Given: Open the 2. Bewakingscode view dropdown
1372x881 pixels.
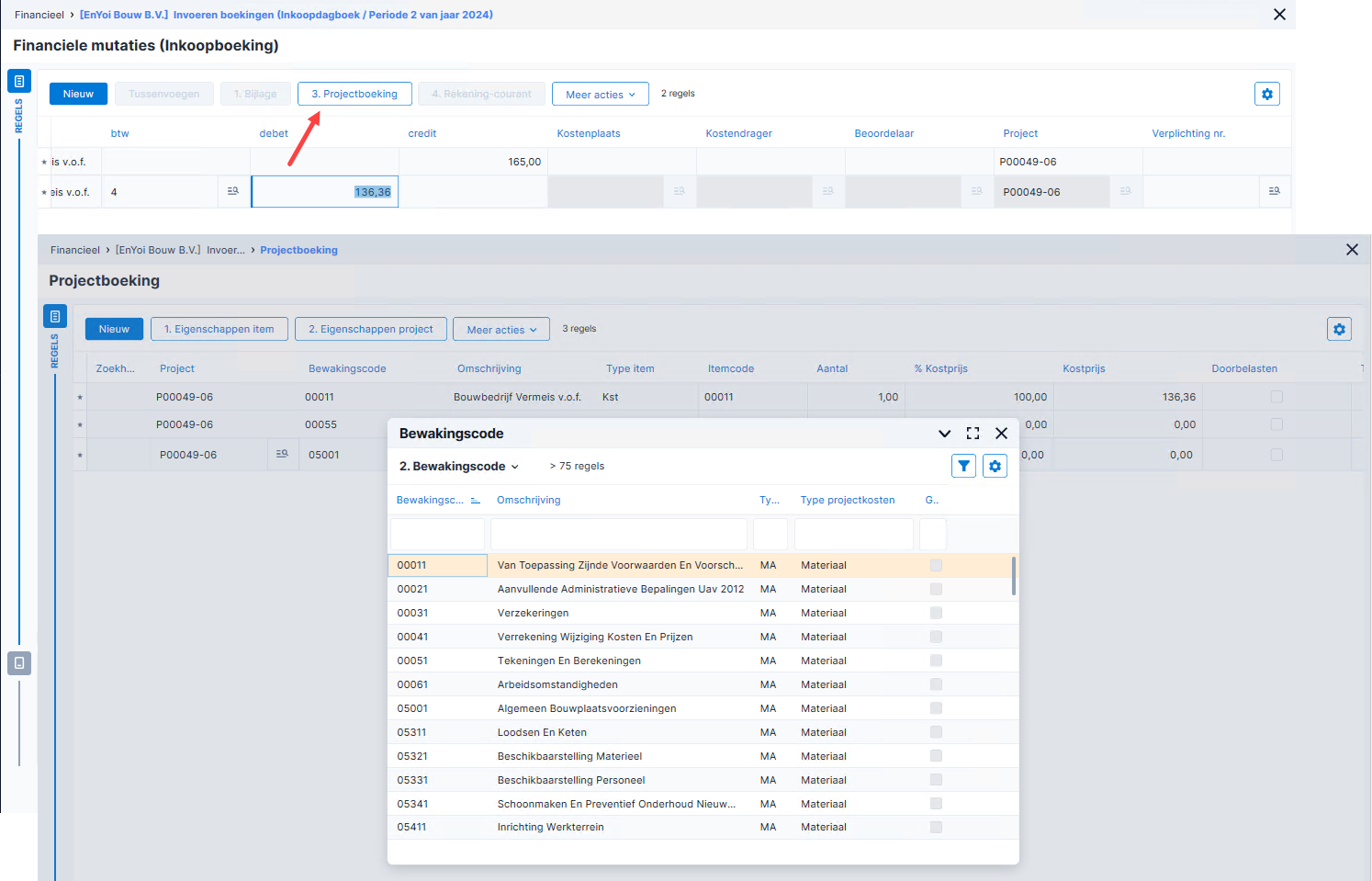Looking at the screenshot, I should 459,467.
